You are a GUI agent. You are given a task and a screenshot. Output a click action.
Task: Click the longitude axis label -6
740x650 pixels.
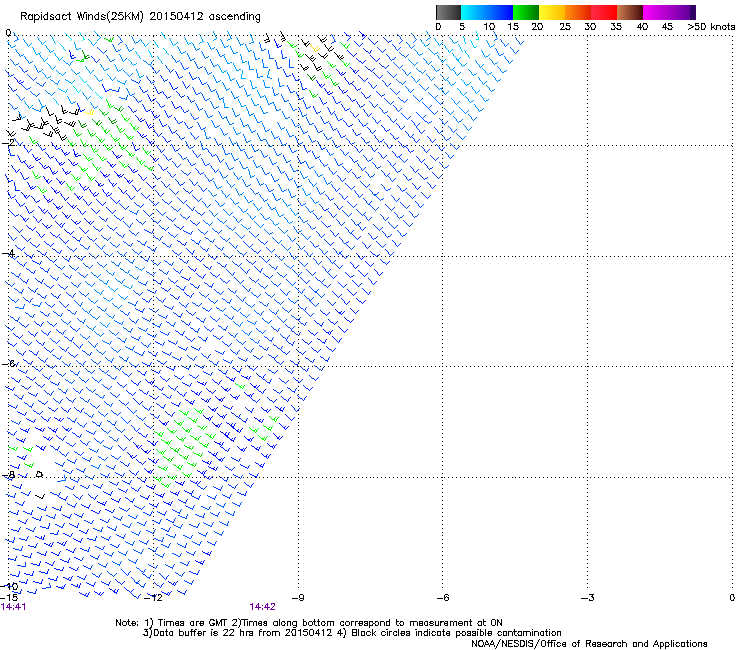pos(443,598)
